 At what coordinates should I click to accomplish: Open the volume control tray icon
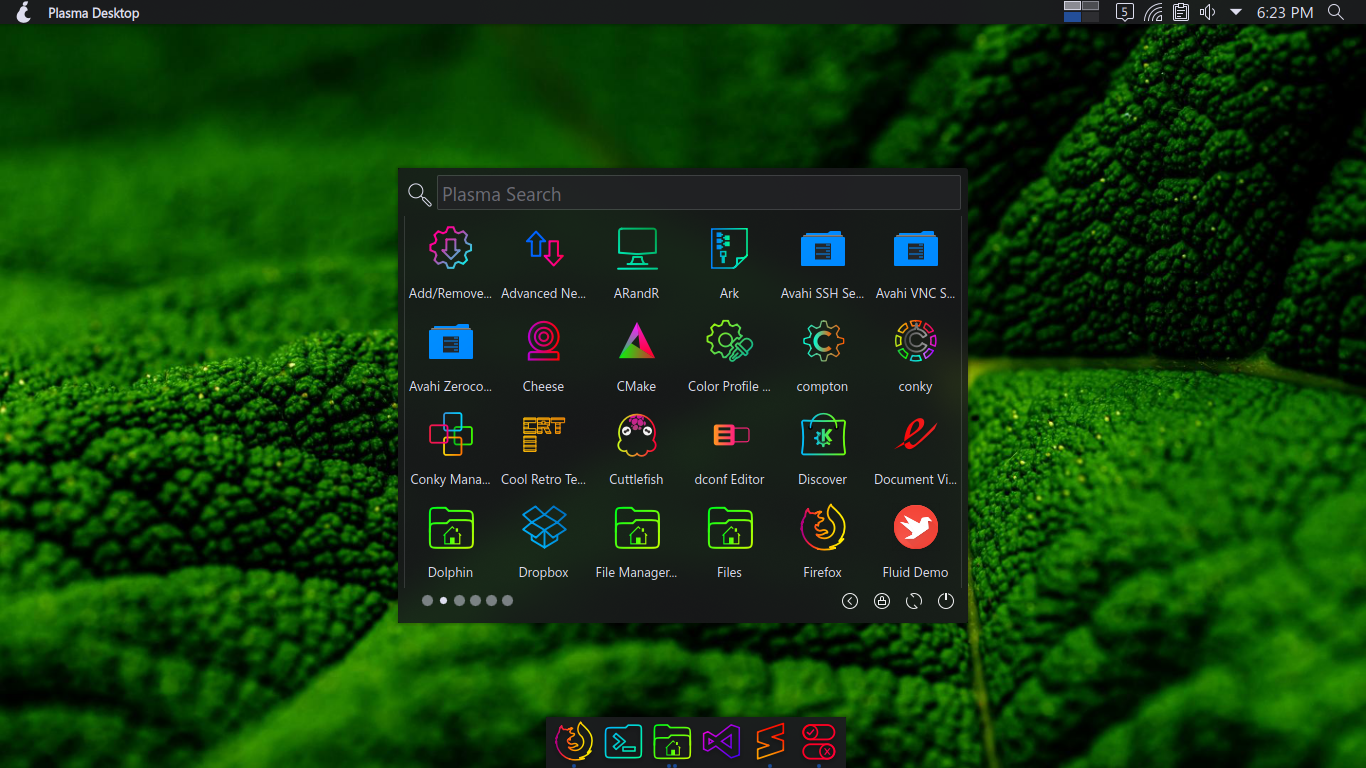pyautogui.click(x=1207, y=12)
